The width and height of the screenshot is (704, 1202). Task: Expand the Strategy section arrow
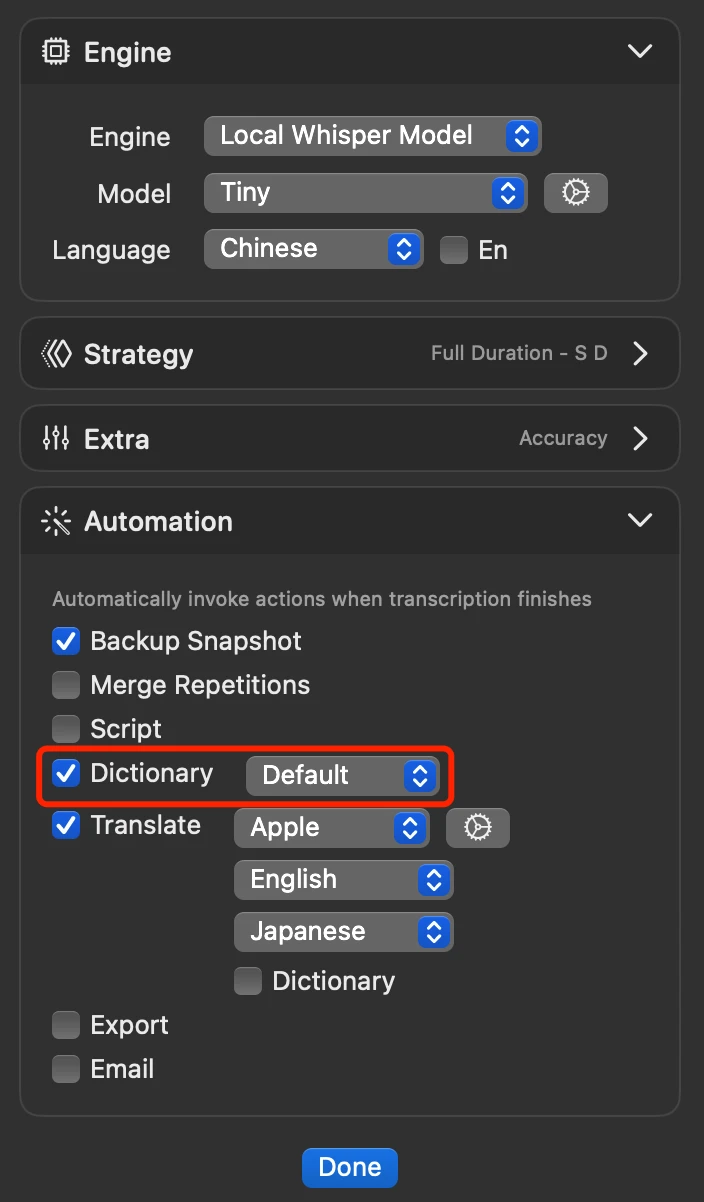pos(641,353)
